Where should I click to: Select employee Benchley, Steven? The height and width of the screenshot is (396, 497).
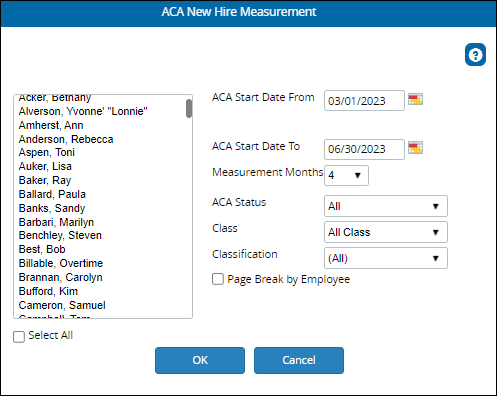[60, 235]
